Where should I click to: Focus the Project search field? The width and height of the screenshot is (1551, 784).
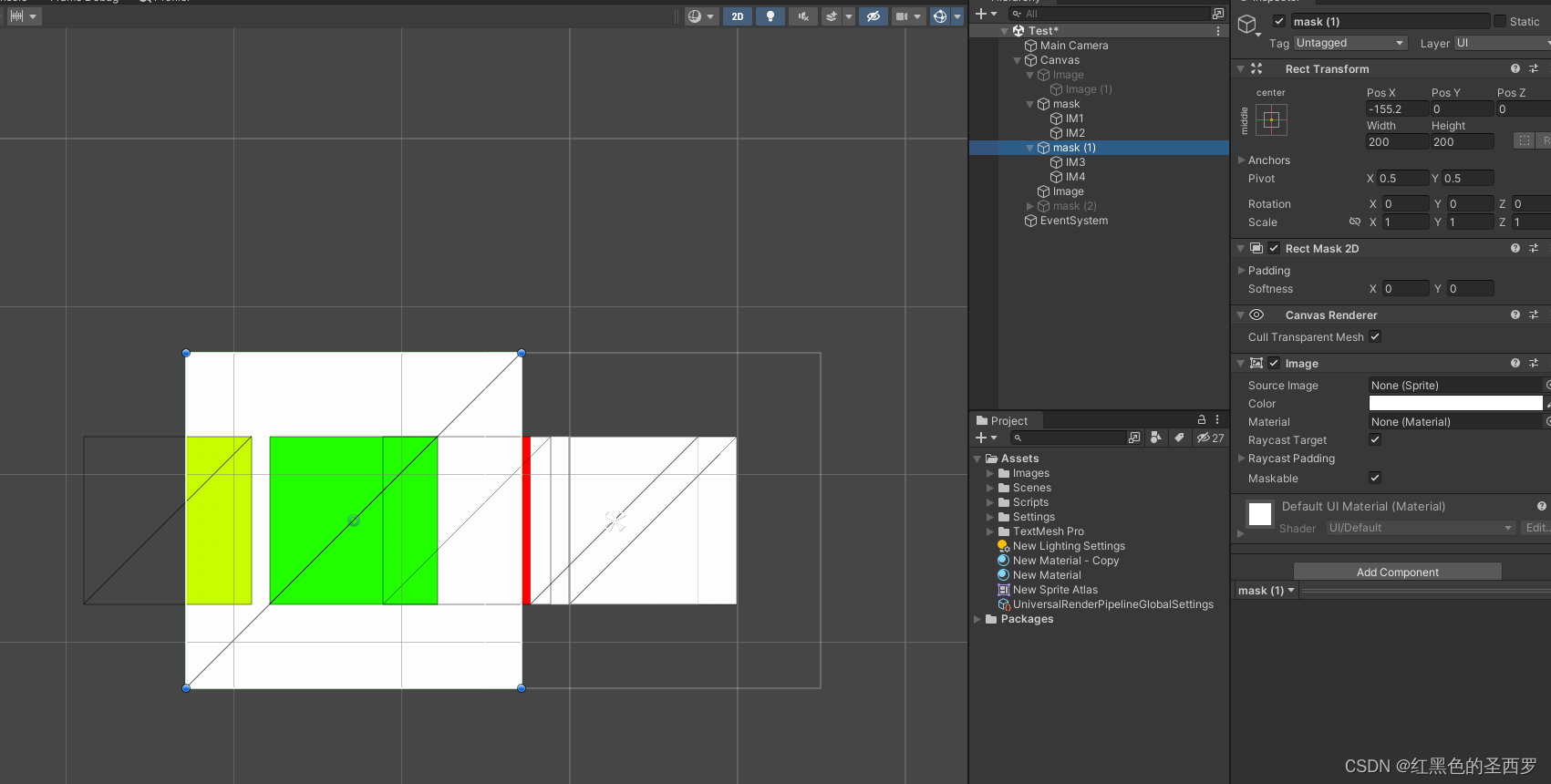tap(1067, 438)
